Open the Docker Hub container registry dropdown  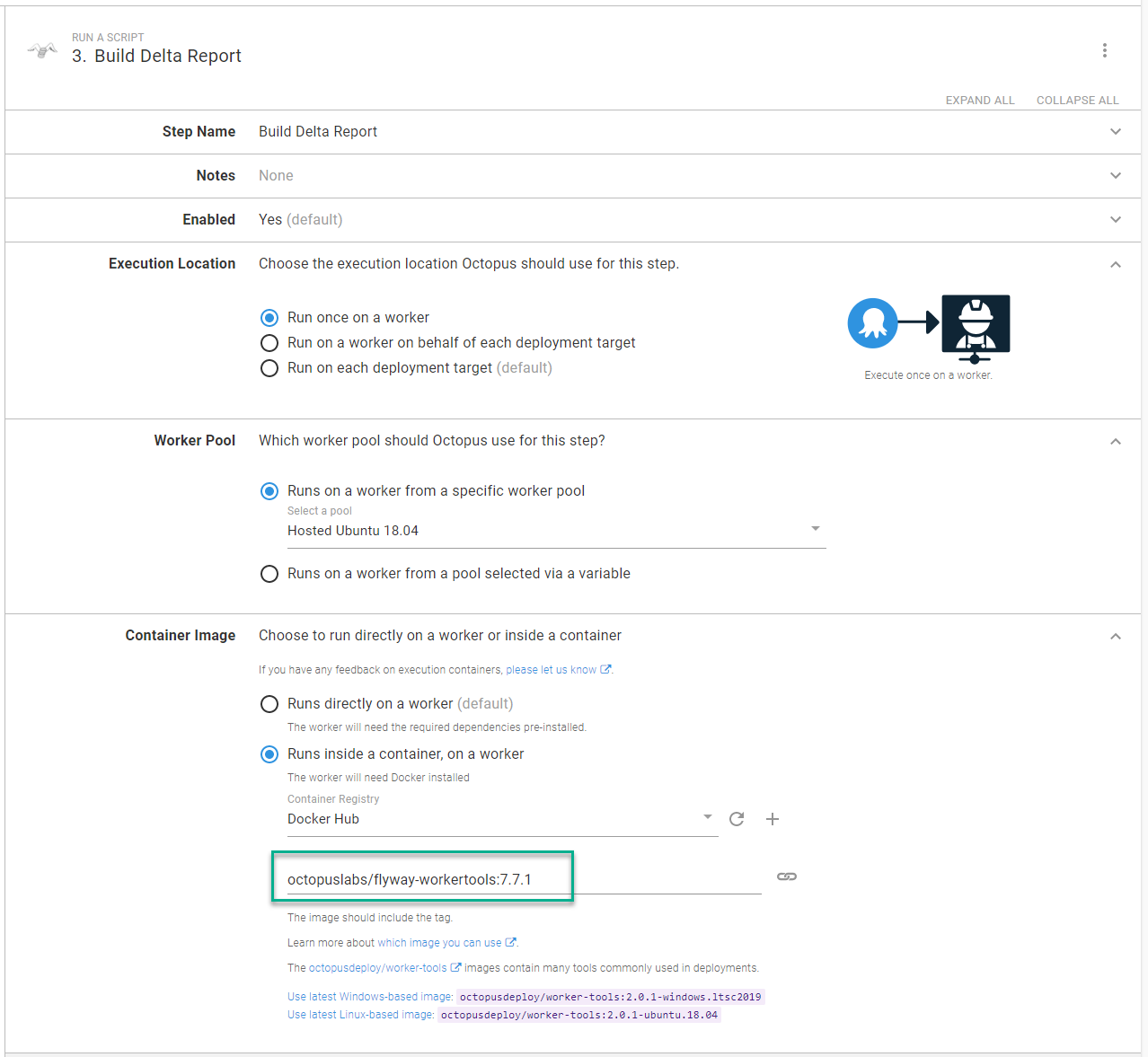[706, 818]
